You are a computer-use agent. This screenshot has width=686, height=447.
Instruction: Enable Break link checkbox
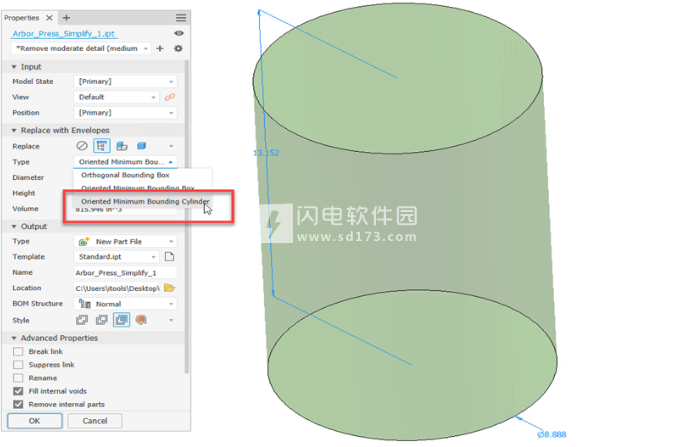[18, 352]
